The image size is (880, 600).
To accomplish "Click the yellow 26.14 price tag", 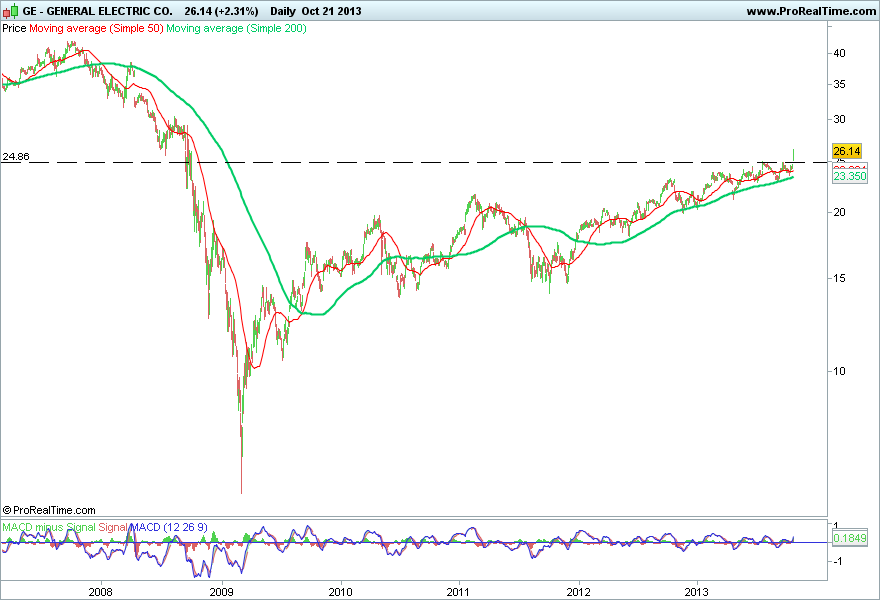I will (847, 151).
